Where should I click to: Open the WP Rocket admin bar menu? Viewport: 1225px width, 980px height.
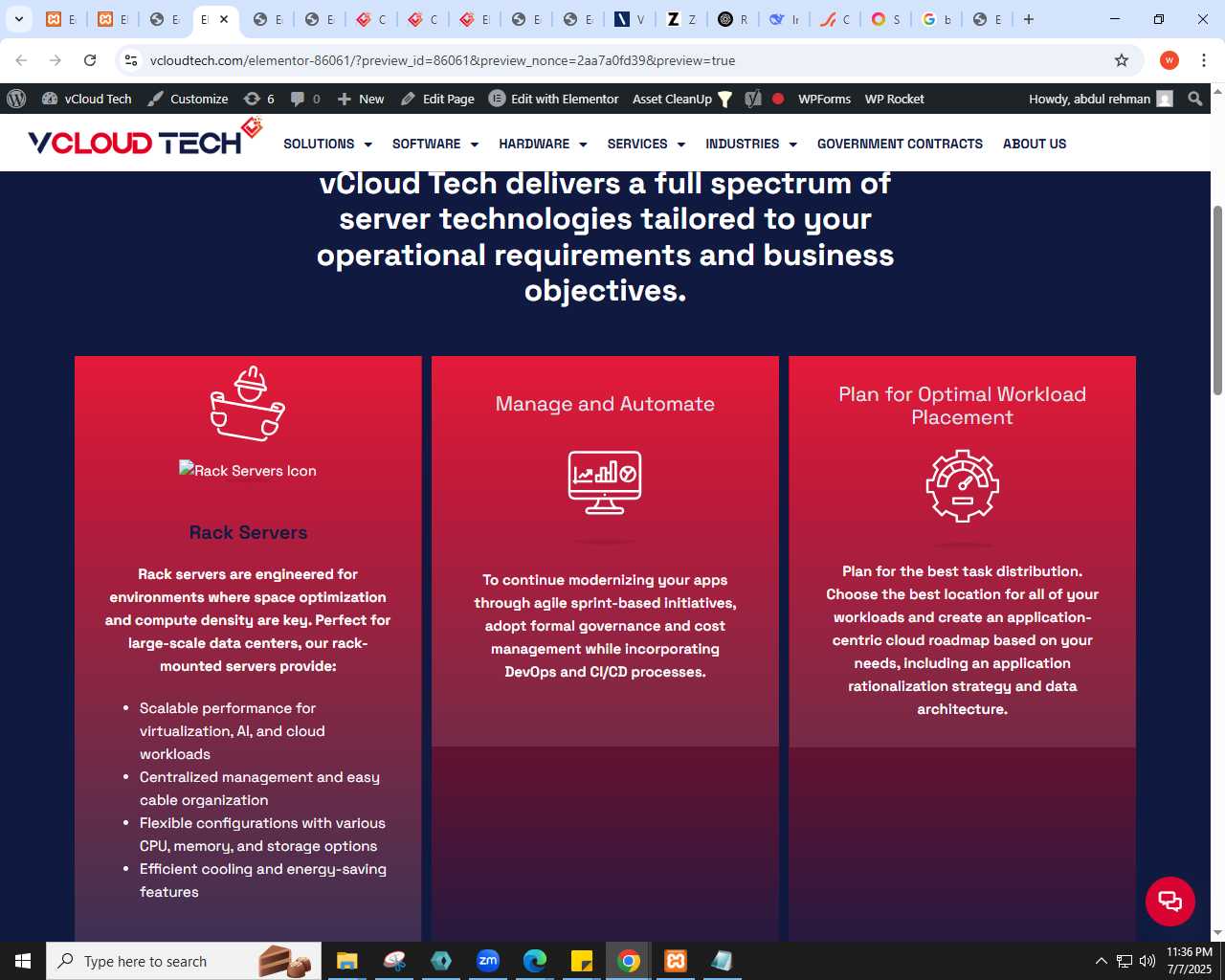tap(895, 99)
